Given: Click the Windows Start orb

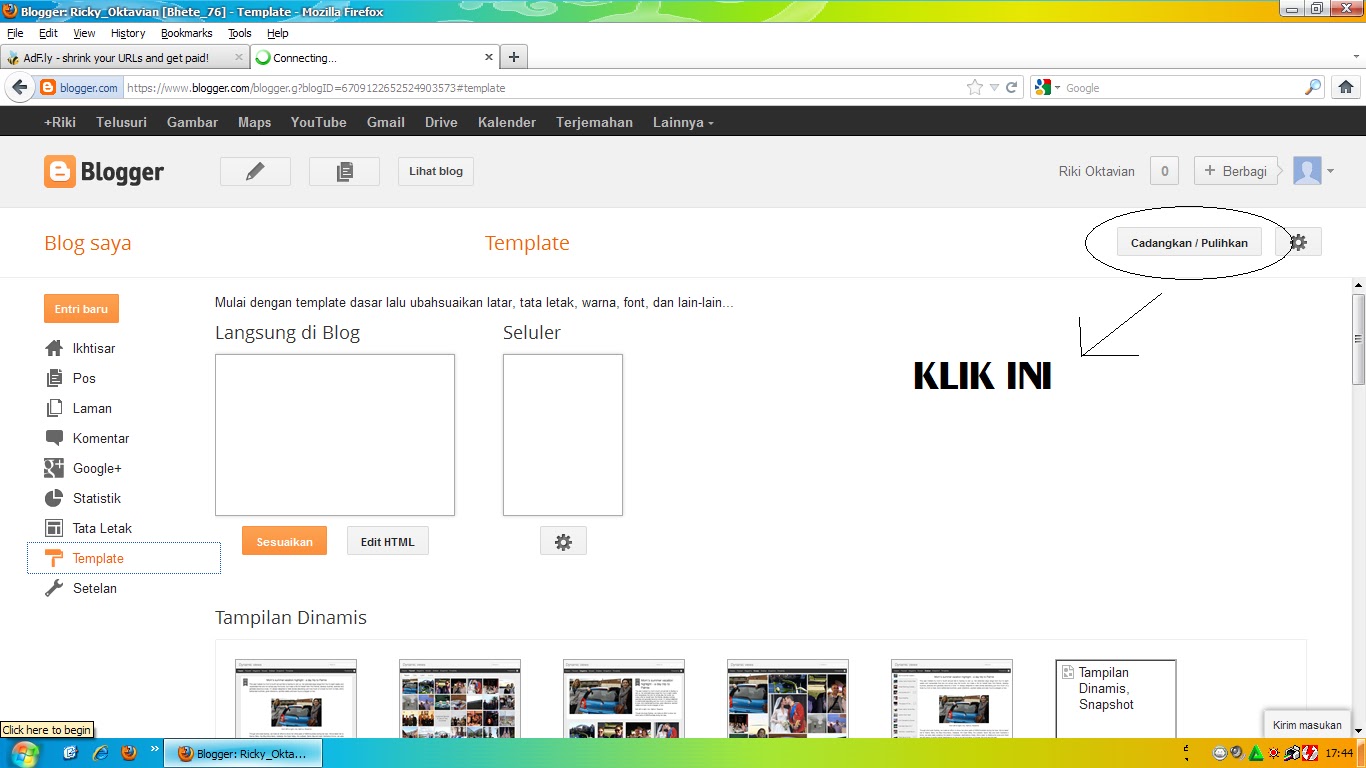Looking at the screenshot, I should pyautogui.click(x=25, y=753).
